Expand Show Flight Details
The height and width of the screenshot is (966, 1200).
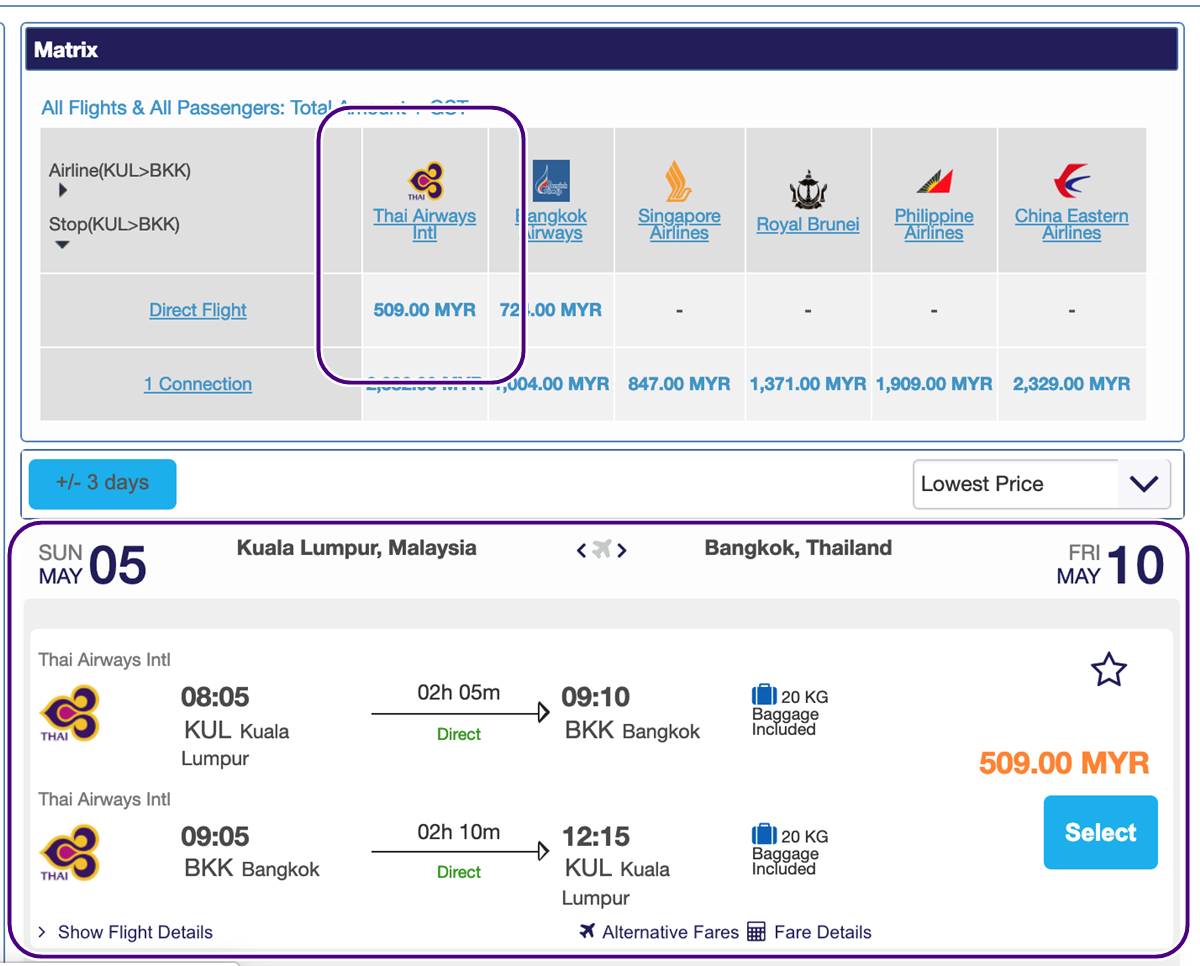125,932
